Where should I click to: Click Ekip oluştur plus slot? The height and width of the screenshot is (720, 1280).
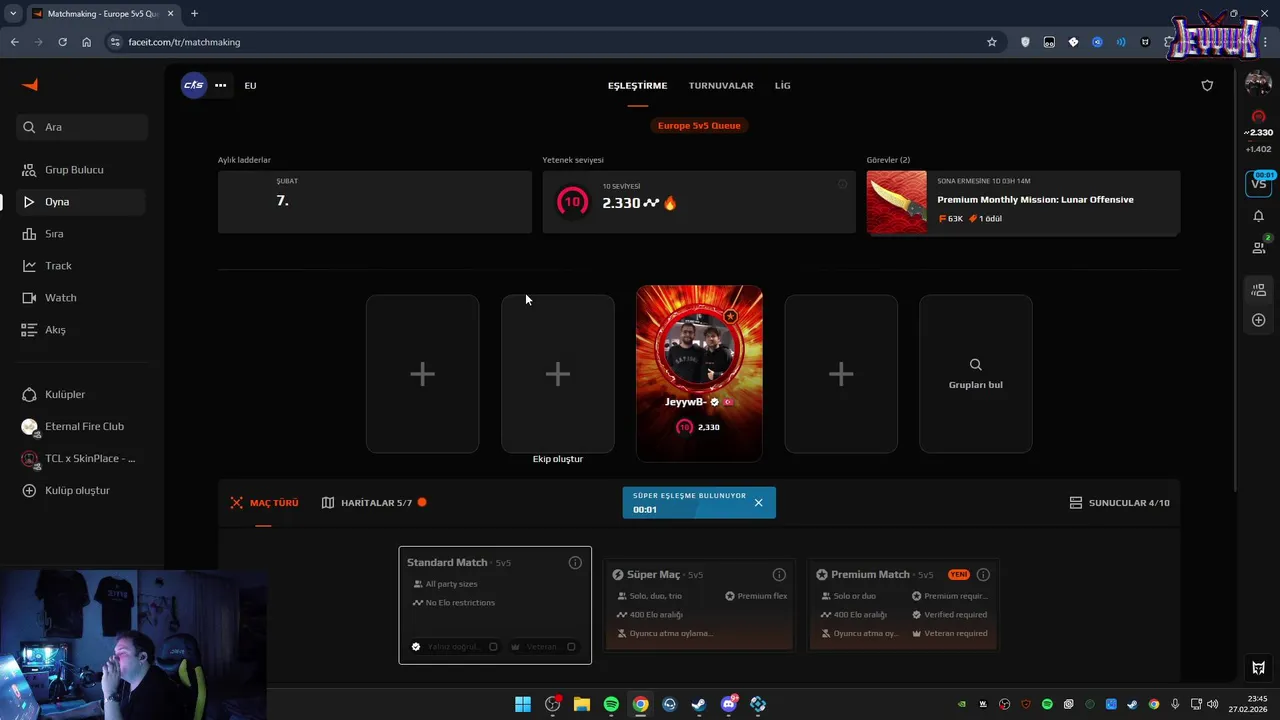pos(558,374)
